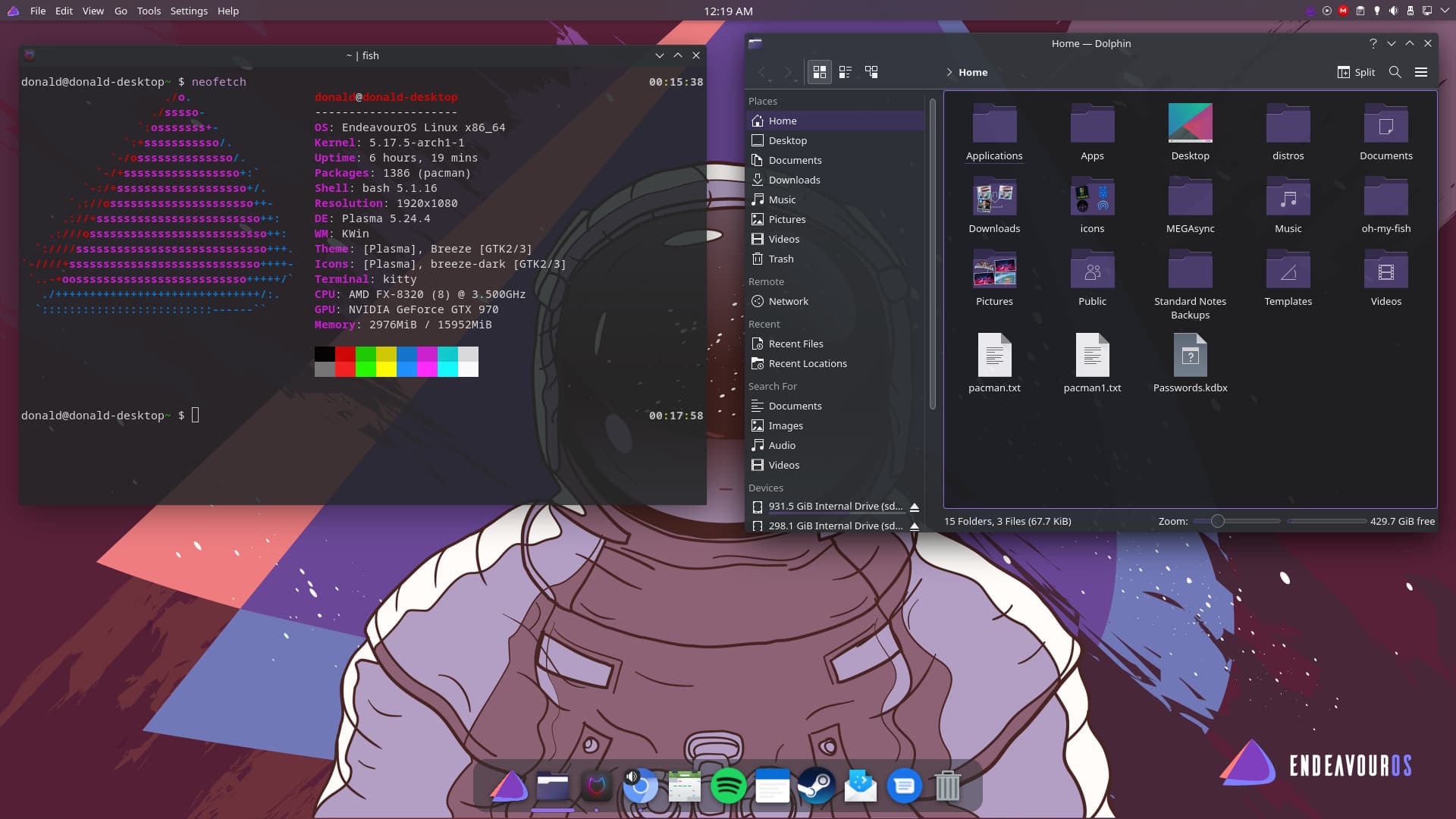Open the Trash icon in the dock
This screenshot has width=1456, height=819.
point(947,786)
